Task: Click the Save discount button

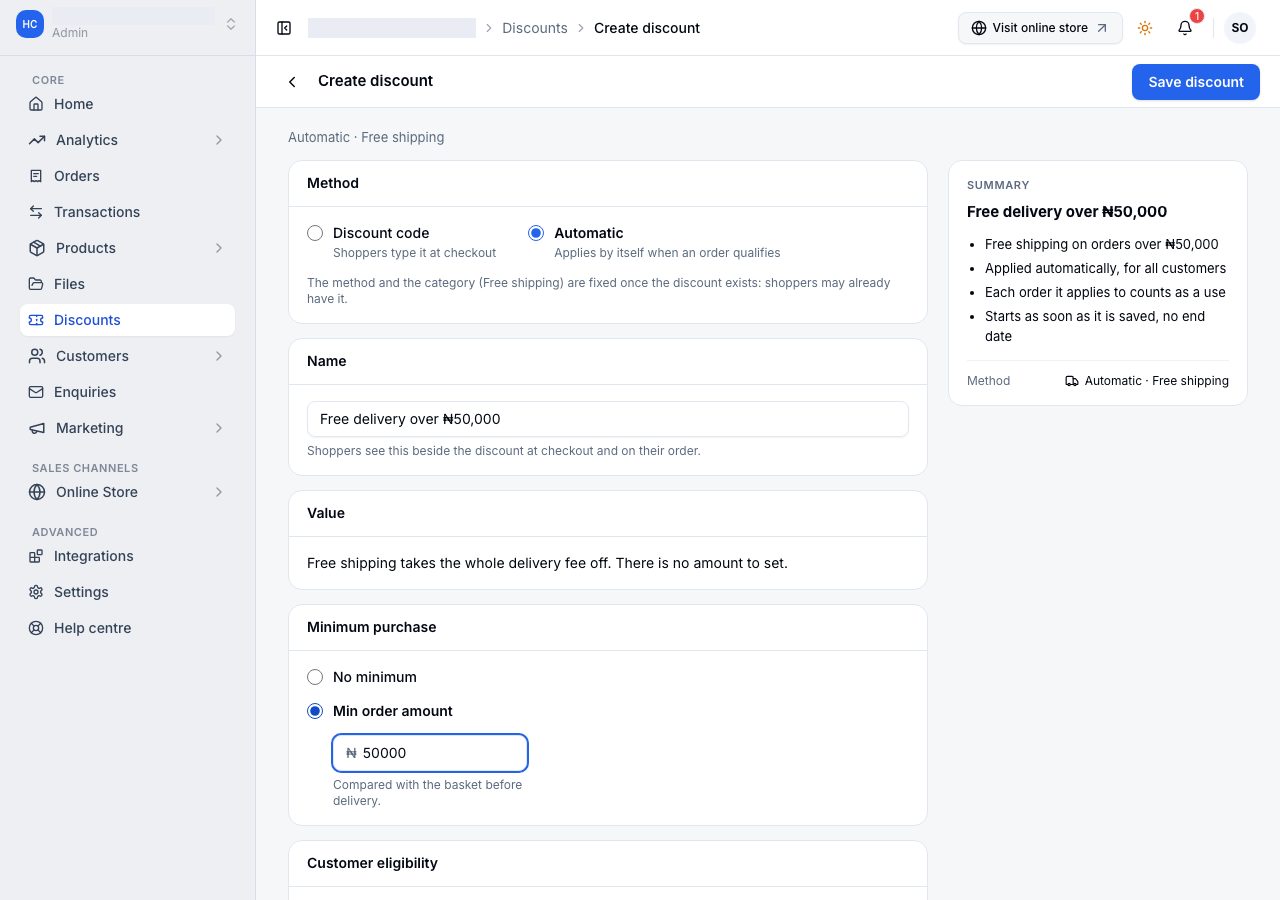Action: 1196,82
